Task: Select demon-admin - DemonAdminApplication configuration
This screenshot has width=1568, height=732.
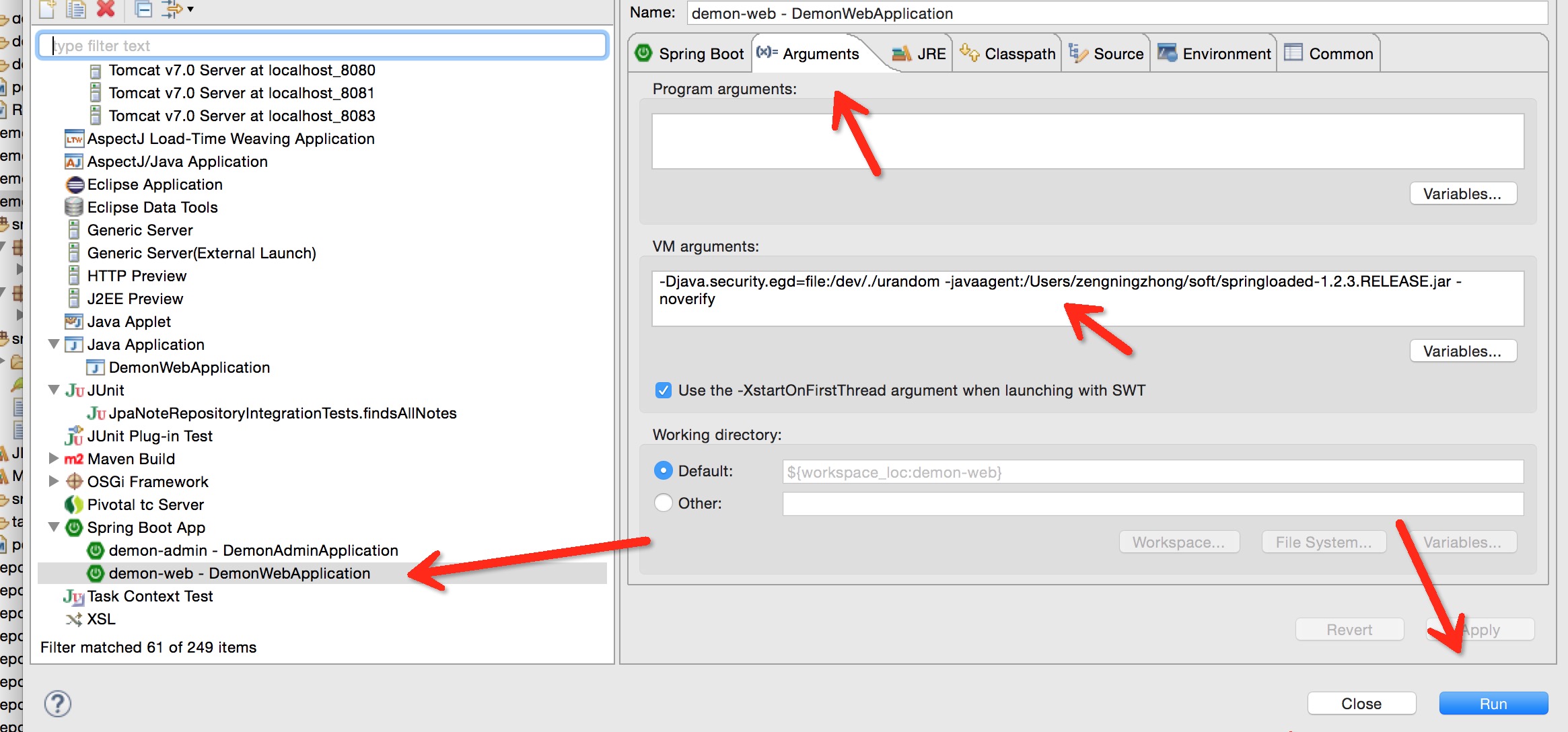Action: (244, 550)
